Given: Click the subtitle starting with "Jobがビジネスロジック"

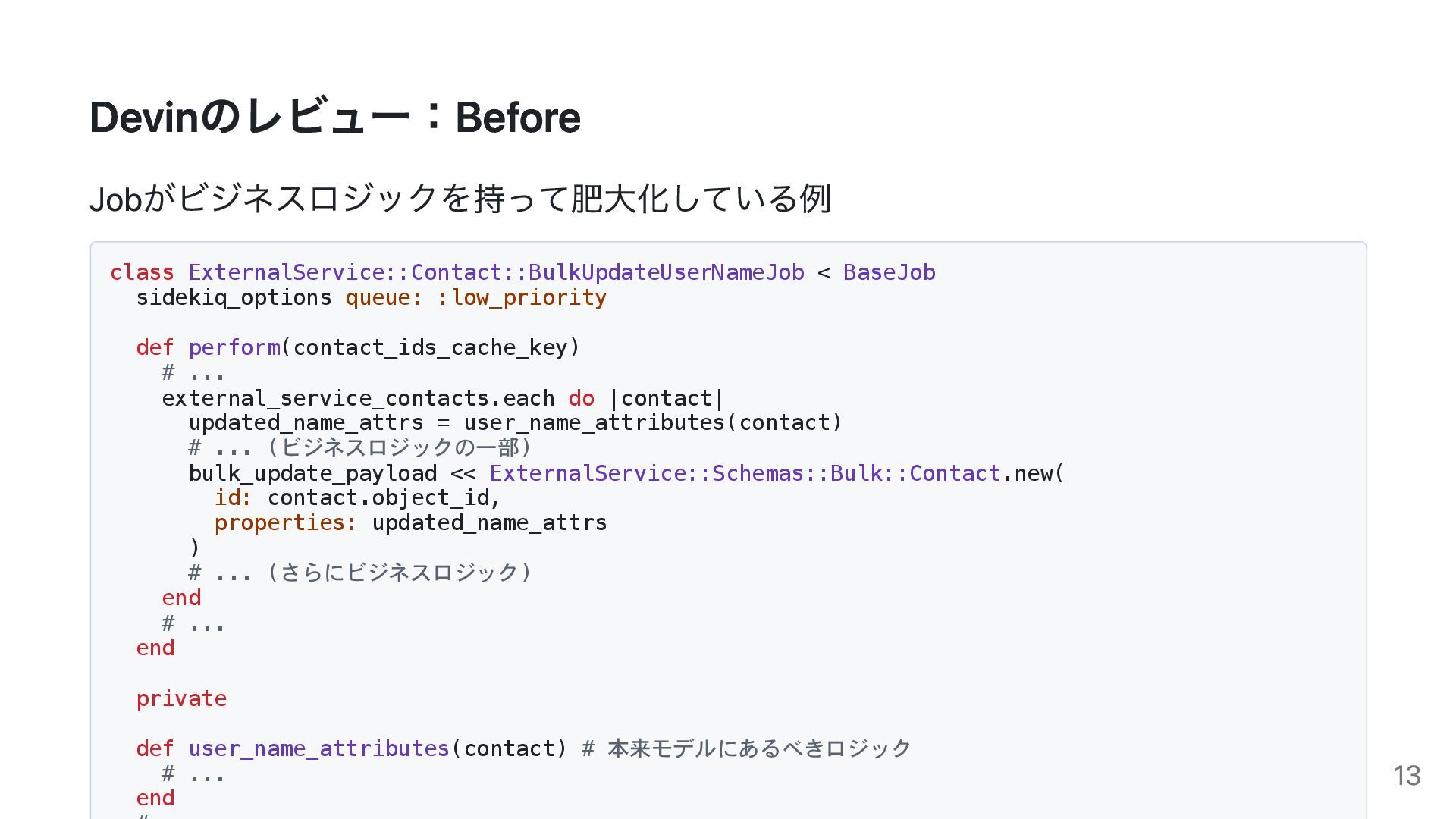Looking at the screenshot, I should pyautogui.click(x=460, y=199).
